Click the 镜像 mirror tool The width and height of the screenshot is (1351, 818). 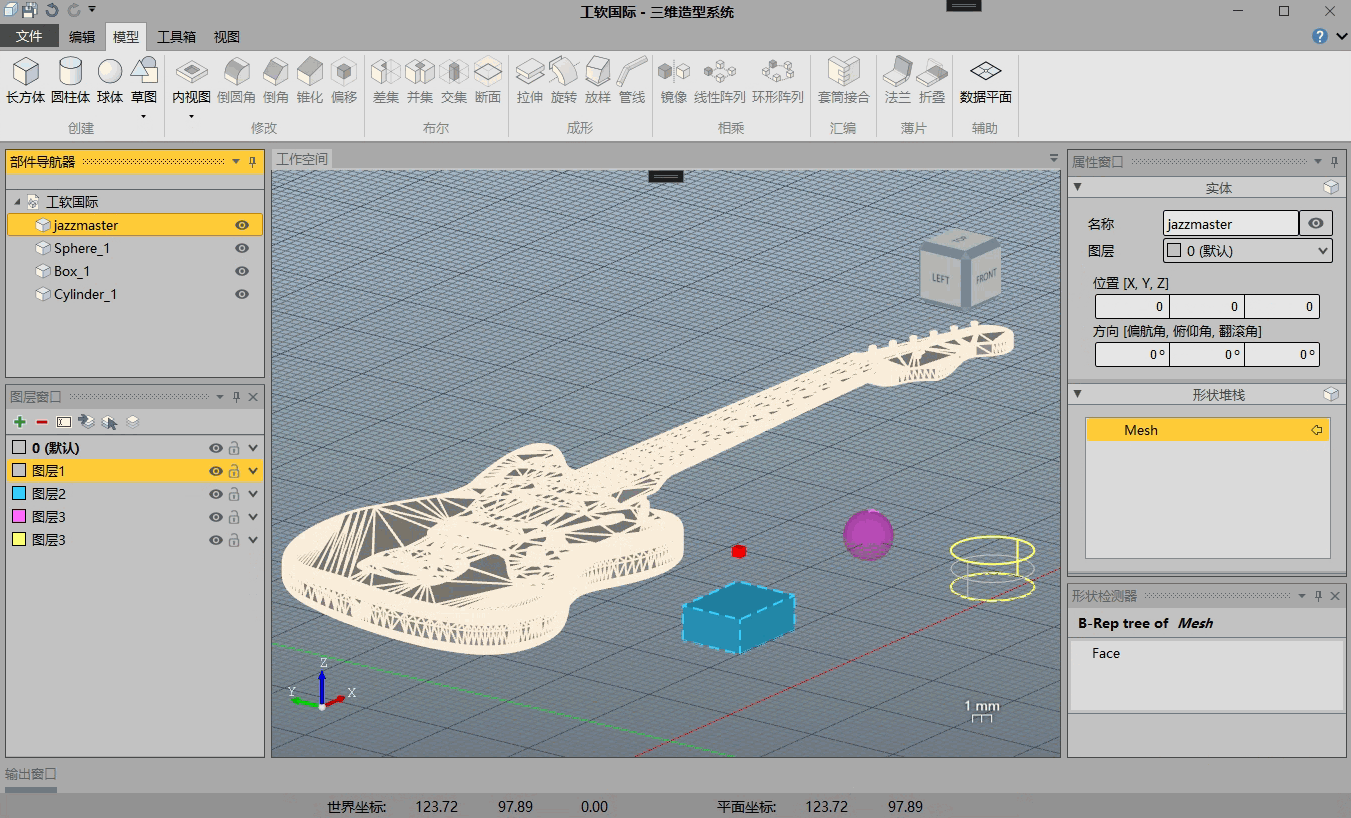(x=673, y=80)
